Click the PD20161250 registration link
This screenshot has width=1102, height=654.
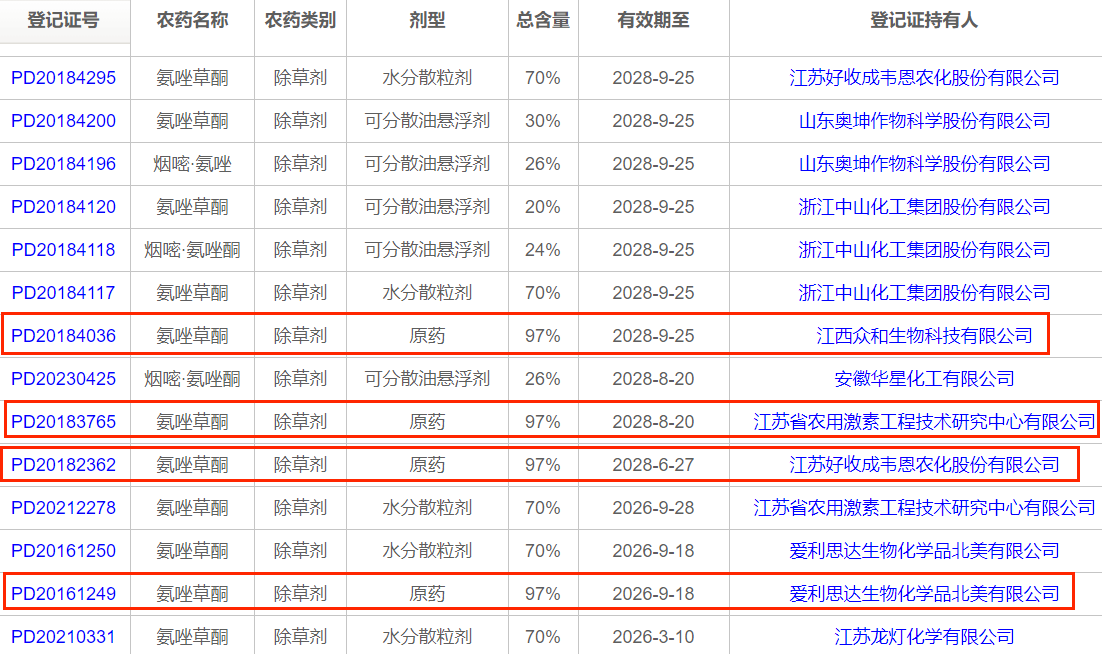(63, 551)
